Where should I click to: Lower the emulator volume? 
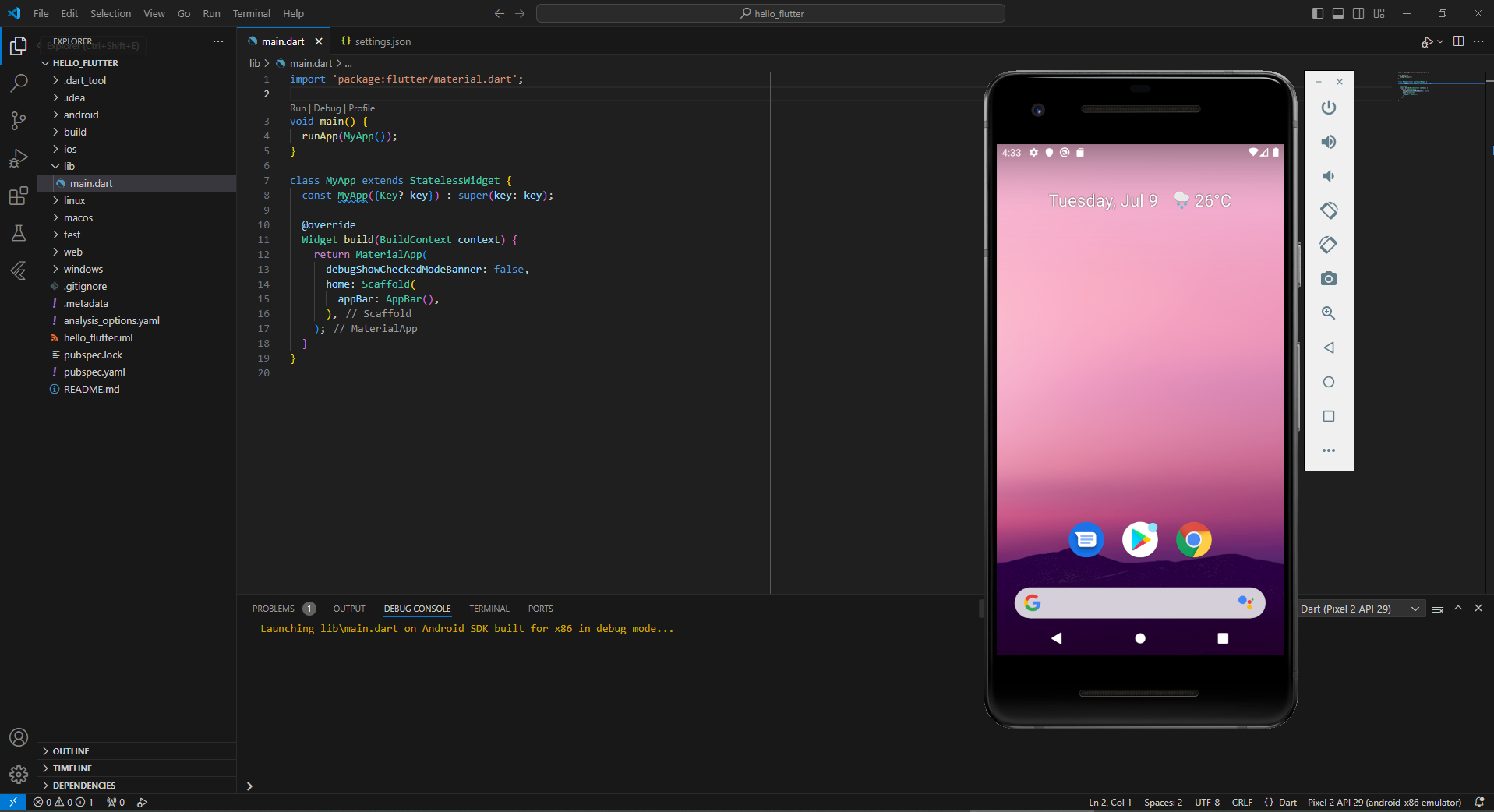(1329, 176)
